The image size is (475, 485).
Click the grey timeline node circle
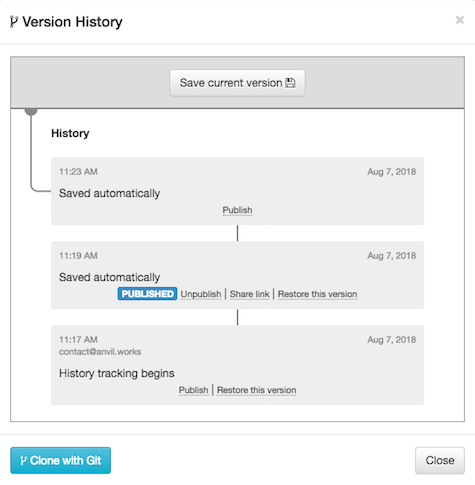coord(31,112)
